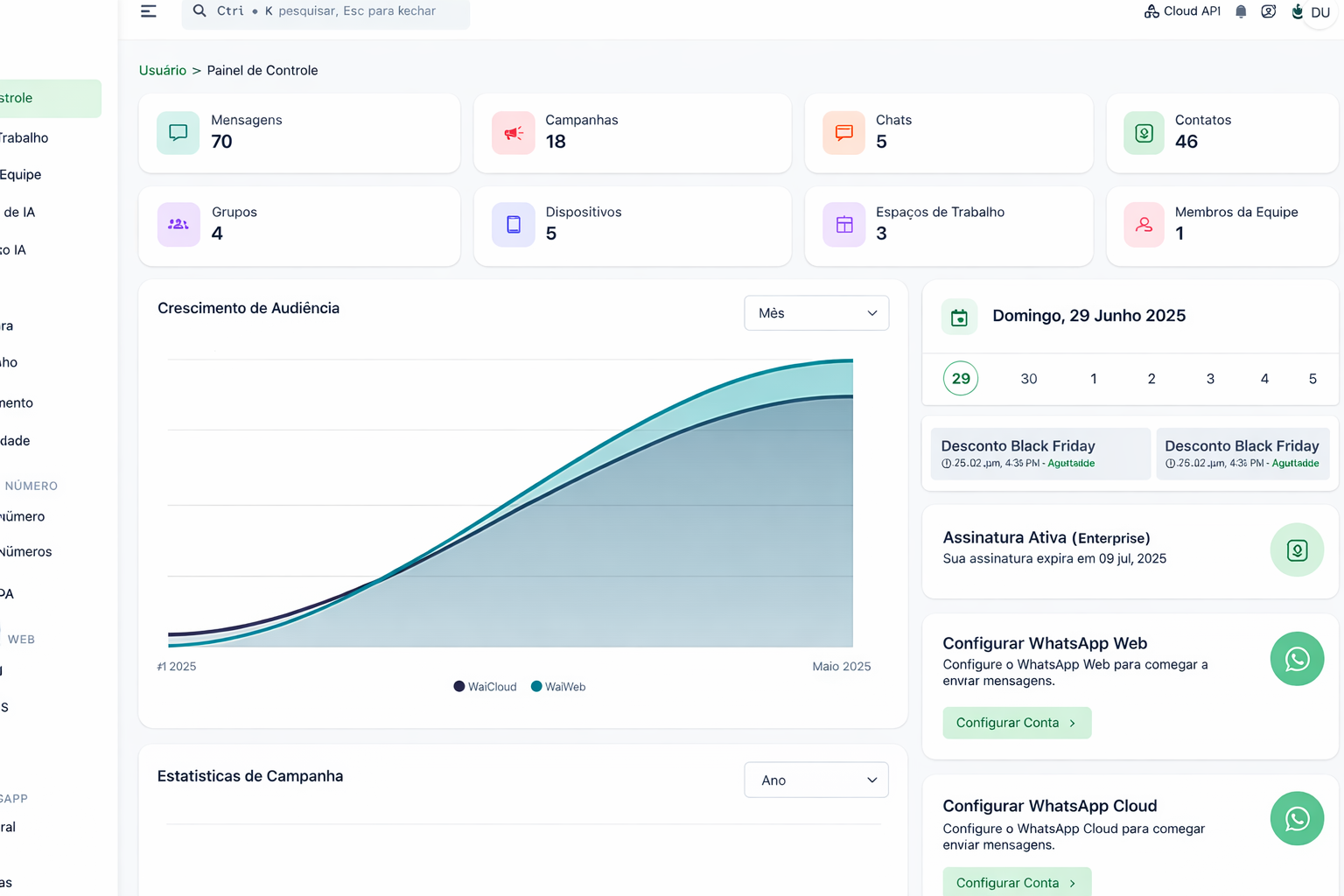Open the Ano dropdown on Estatísticas de Campanha
This screenshot has height=896, width=1344.
point(815,780)
